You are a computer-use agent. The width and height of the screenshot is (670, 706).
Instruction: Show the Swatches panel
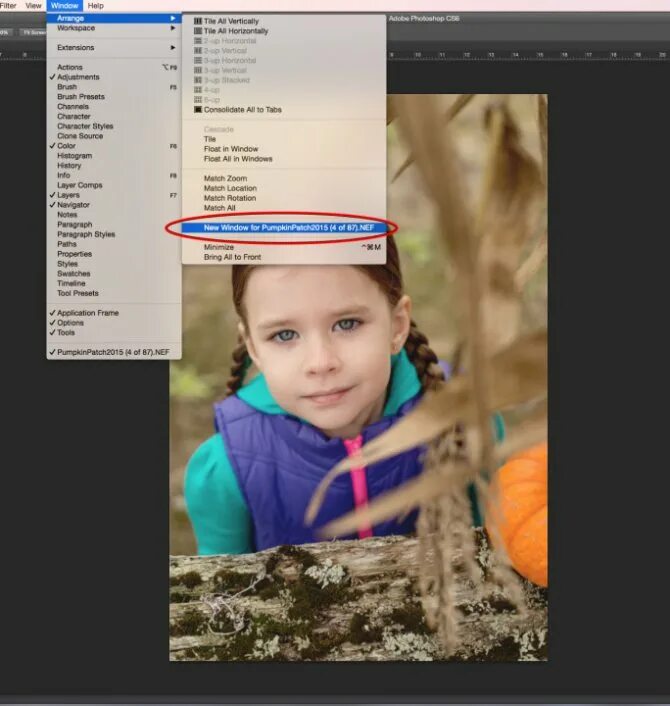point(114,274)
